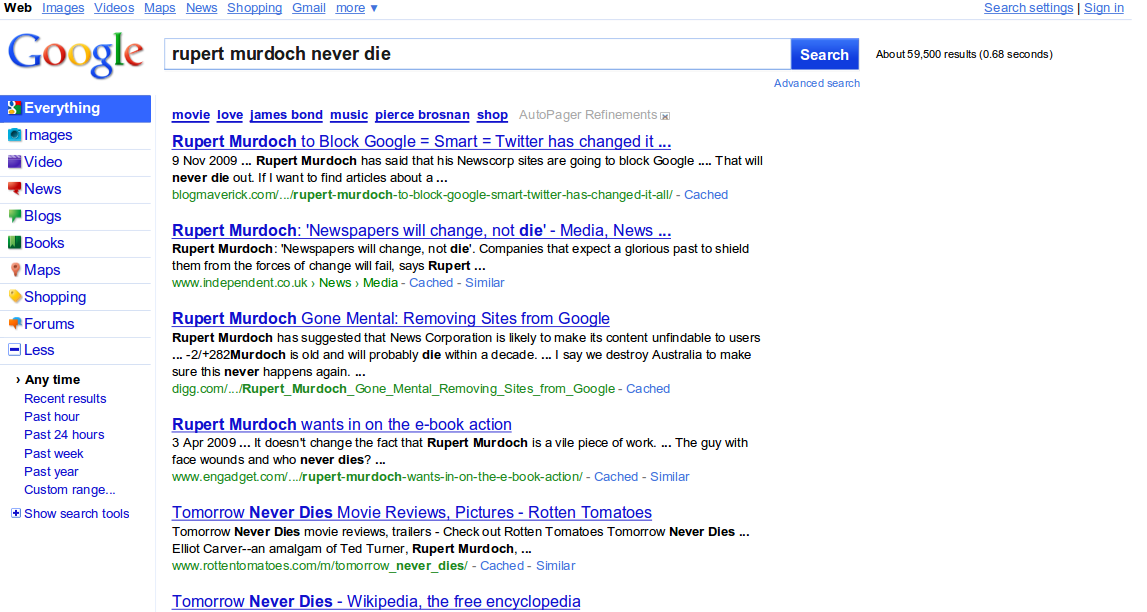
Task: Select Web in the top navigation bar
Action: (18, 8)
